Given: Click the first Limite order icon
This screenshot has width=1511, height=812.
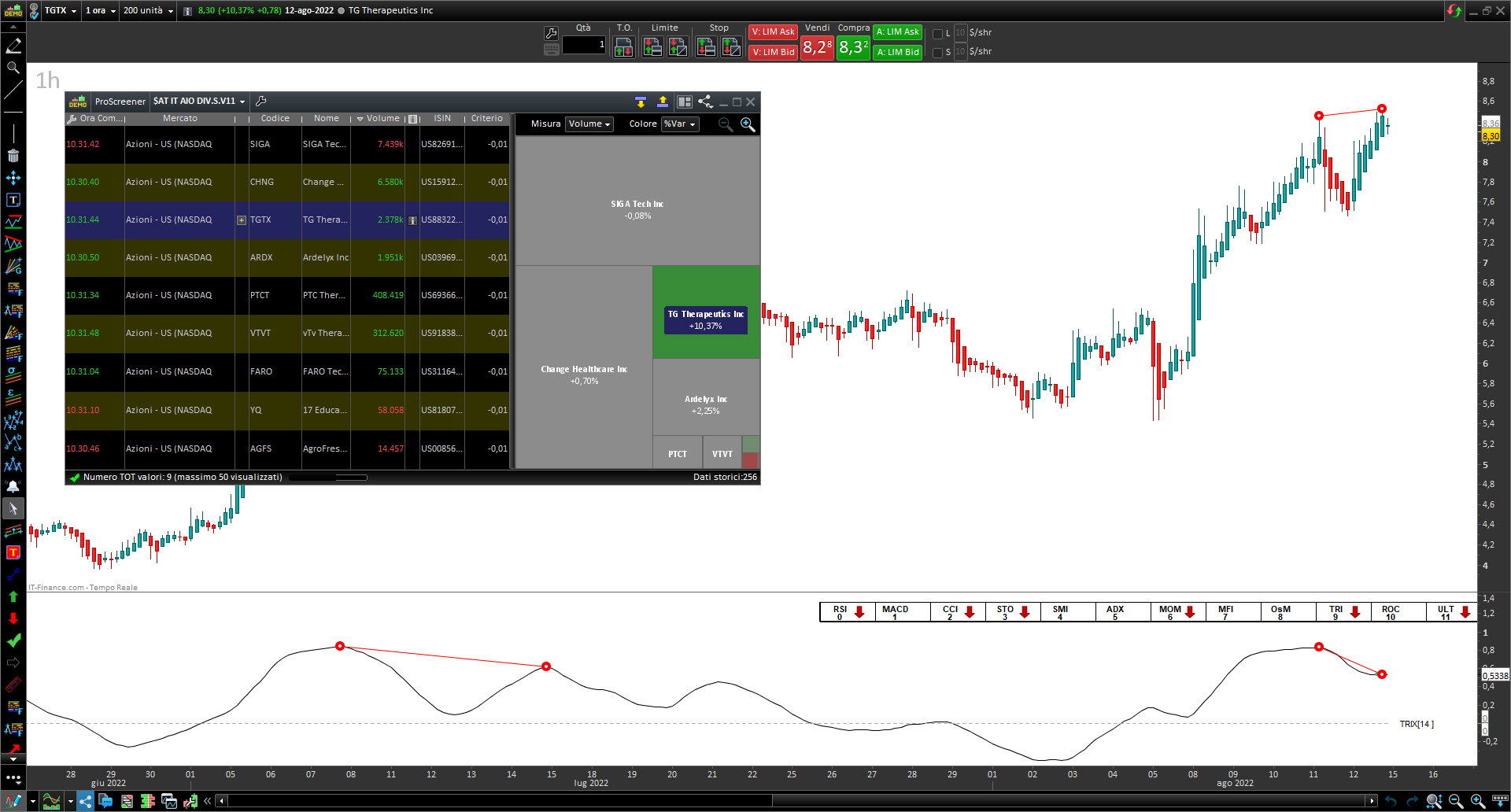Looking at the screenshot, I should point(652,47).
